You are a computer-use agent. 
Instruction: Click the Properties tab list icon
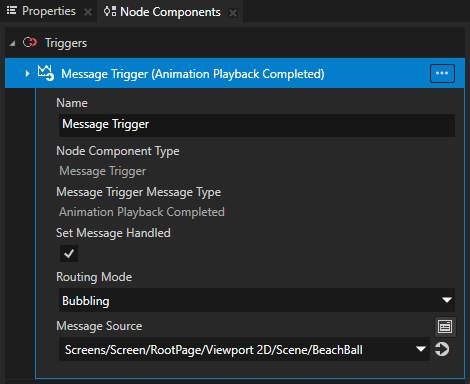click(x=12, y=11)
